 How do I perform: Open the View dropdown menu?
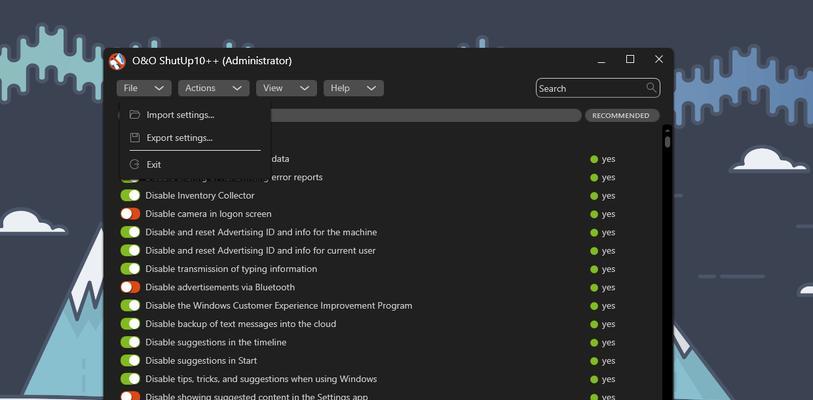[x=286, y=88]
